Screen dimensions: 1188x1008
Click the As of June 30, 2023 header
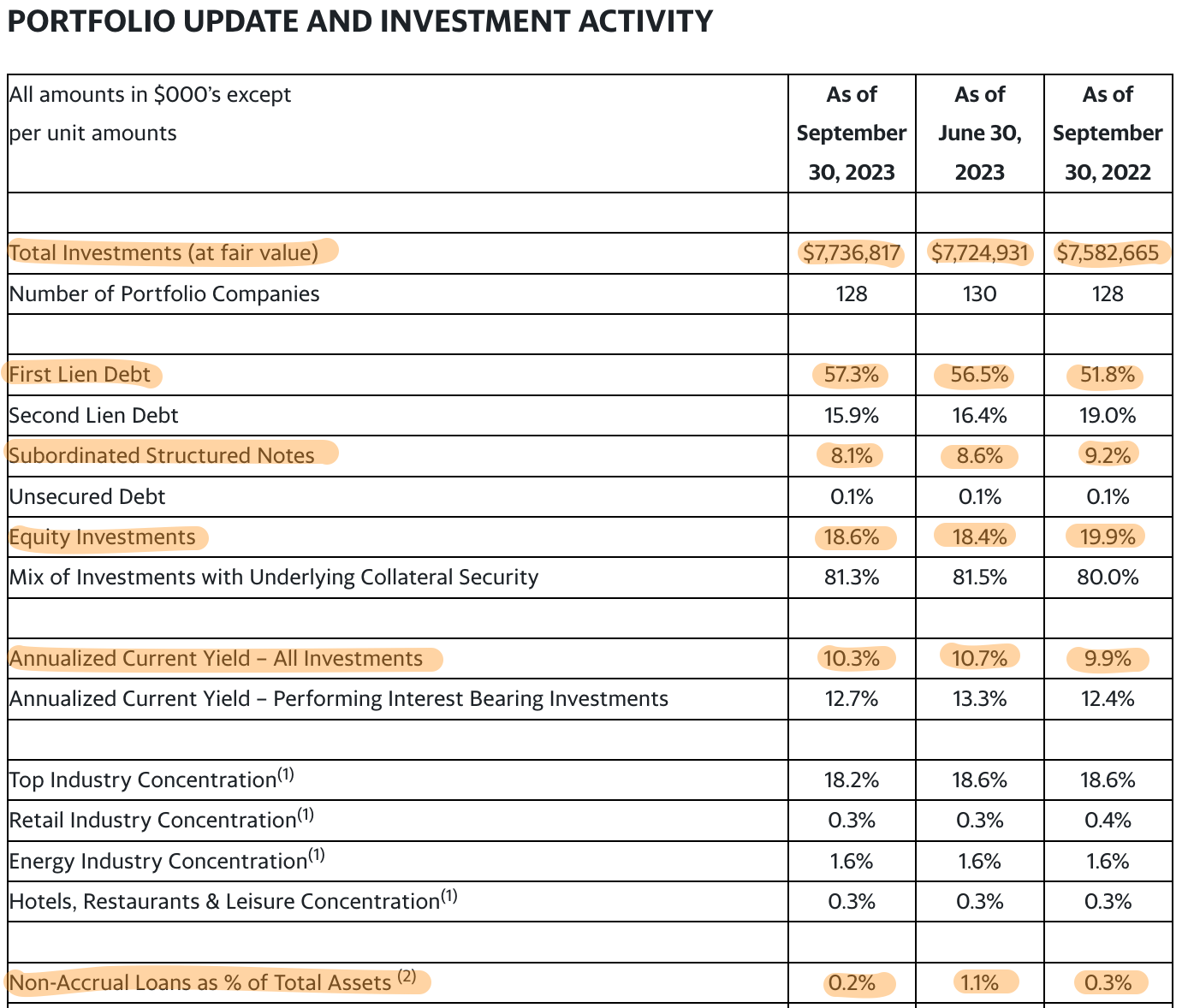(x=979, y=133)
